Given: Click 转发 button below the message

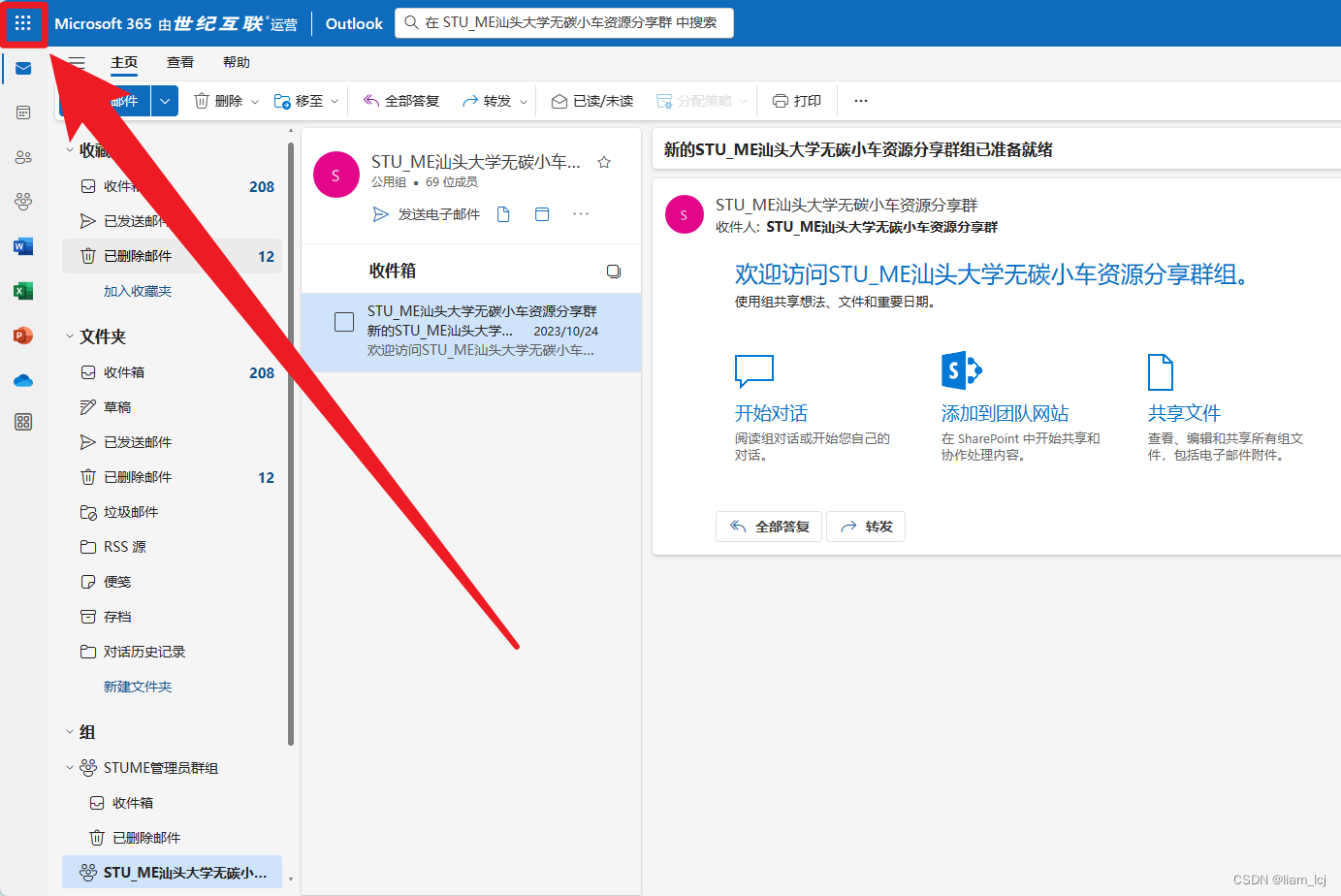Looking at the screenshot, I should click(x=866, y=527).
